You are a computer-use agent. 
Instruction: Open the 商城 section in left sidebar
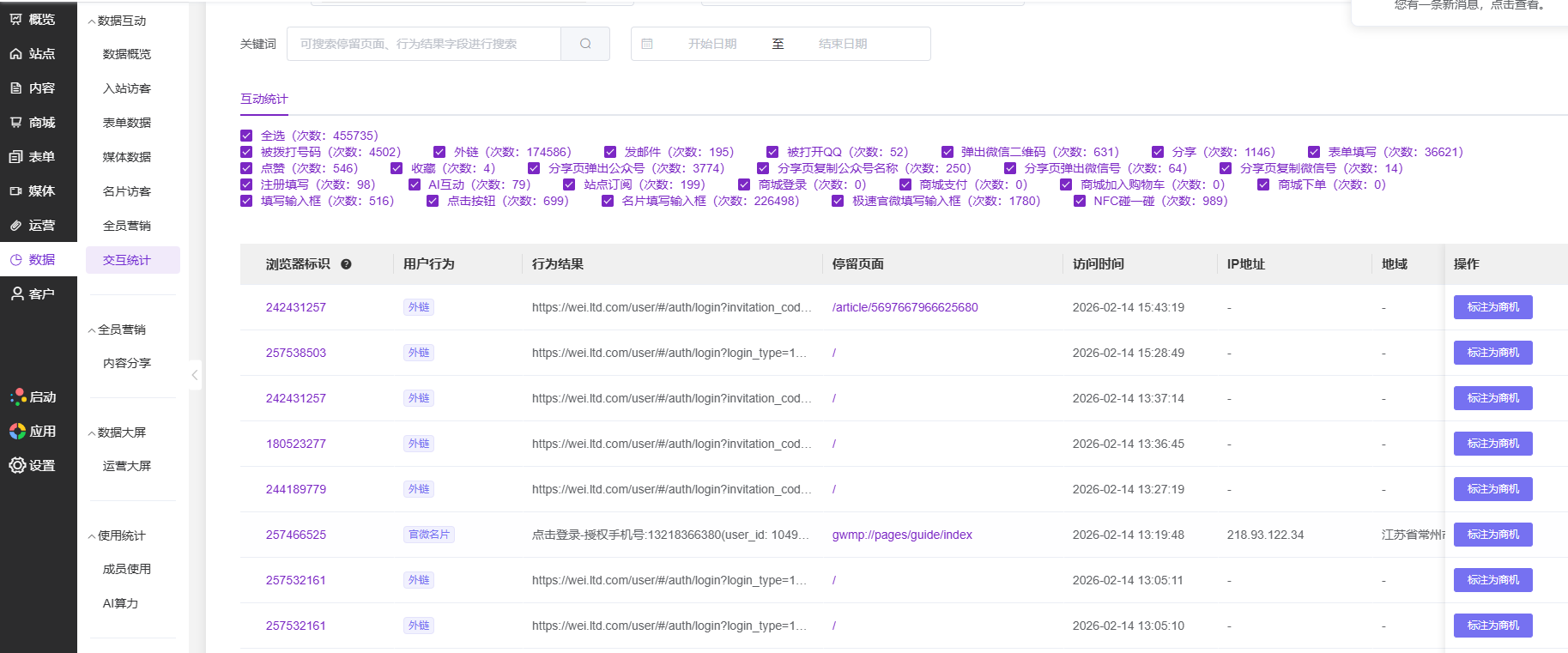pos(33,123)
